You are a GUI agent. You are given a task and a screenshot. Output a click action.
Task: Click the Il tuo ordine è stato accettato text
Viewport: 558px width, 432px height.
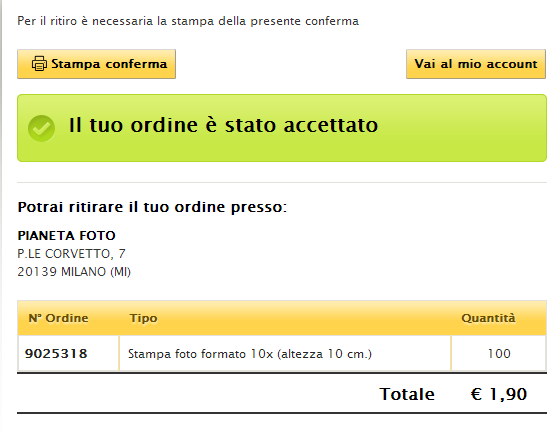223,125
